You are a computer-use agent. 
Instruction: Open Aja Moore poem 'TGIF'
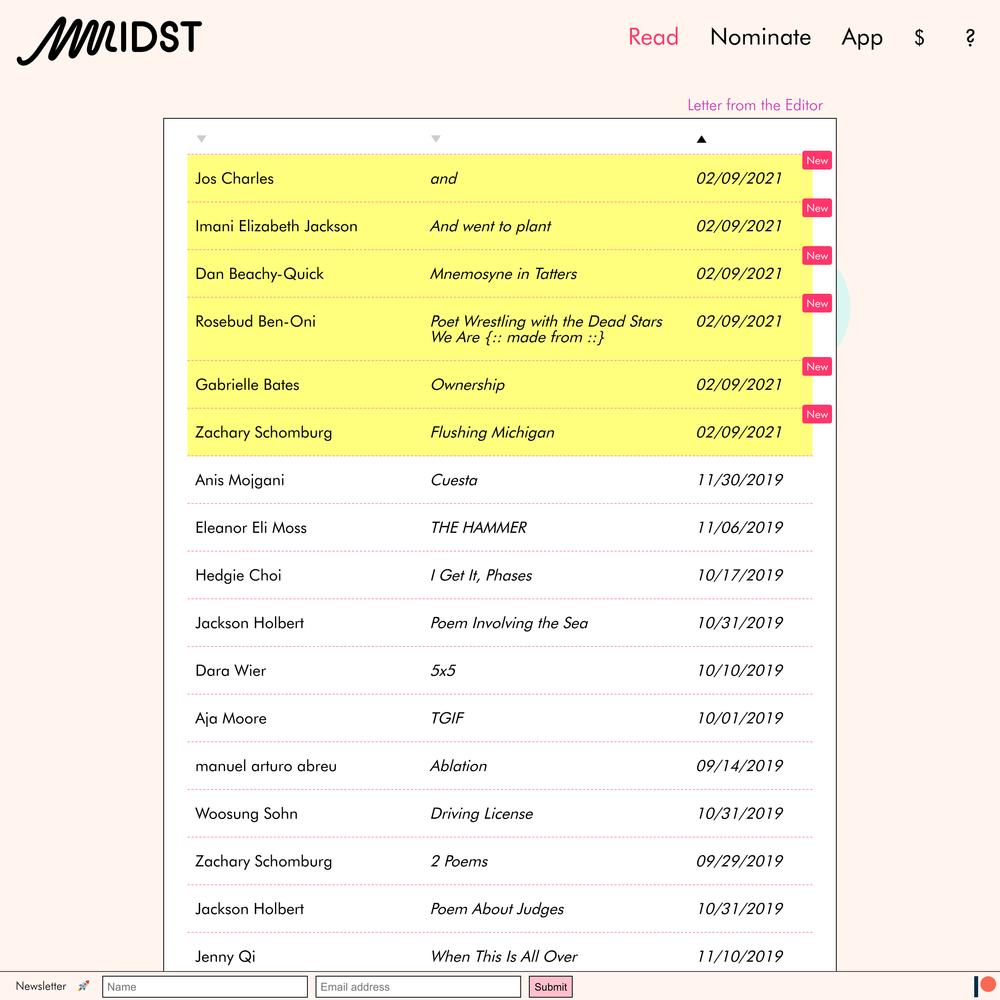(447, 719)
